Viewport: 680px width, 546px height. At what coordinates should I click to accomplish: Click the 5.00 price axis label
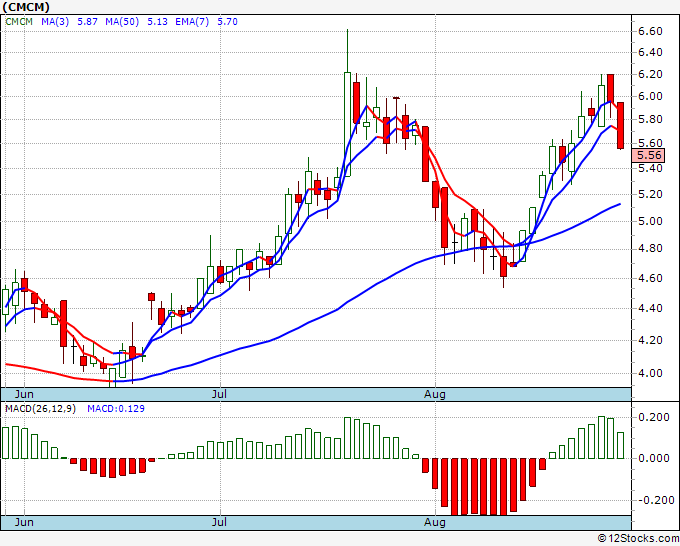(x=650, y=221)
